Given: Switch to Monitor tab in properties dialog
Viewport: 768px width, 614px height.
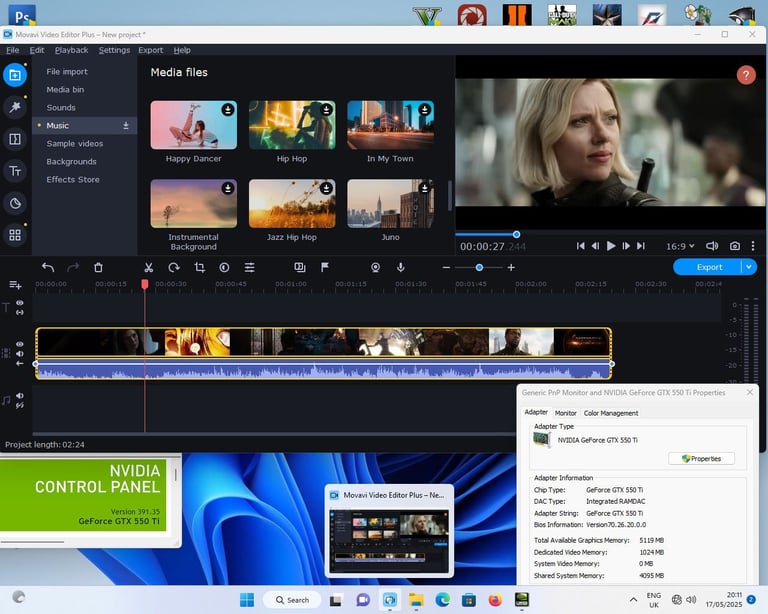Looking at the screenshot, I should click(x=565, y=413).
